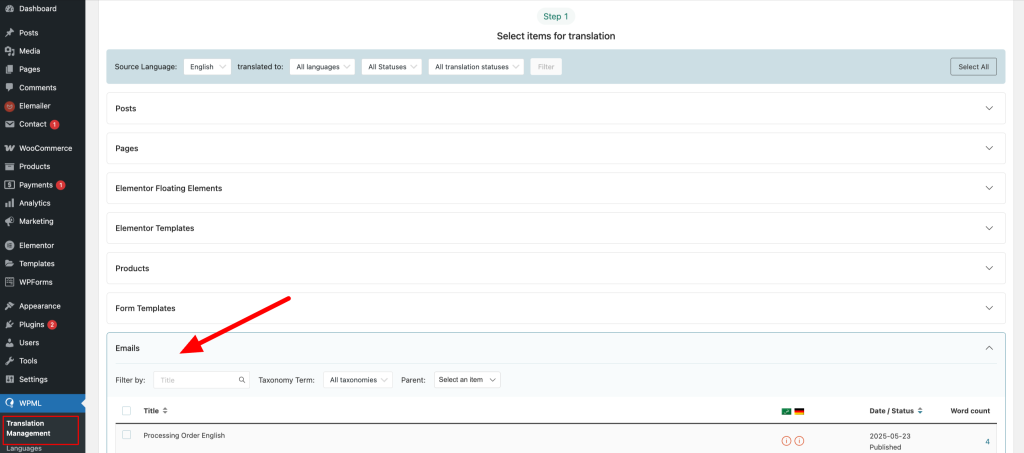Open the All translation statuses dropdown
The width and height of the screenshot is (1024, 453).
476,67
